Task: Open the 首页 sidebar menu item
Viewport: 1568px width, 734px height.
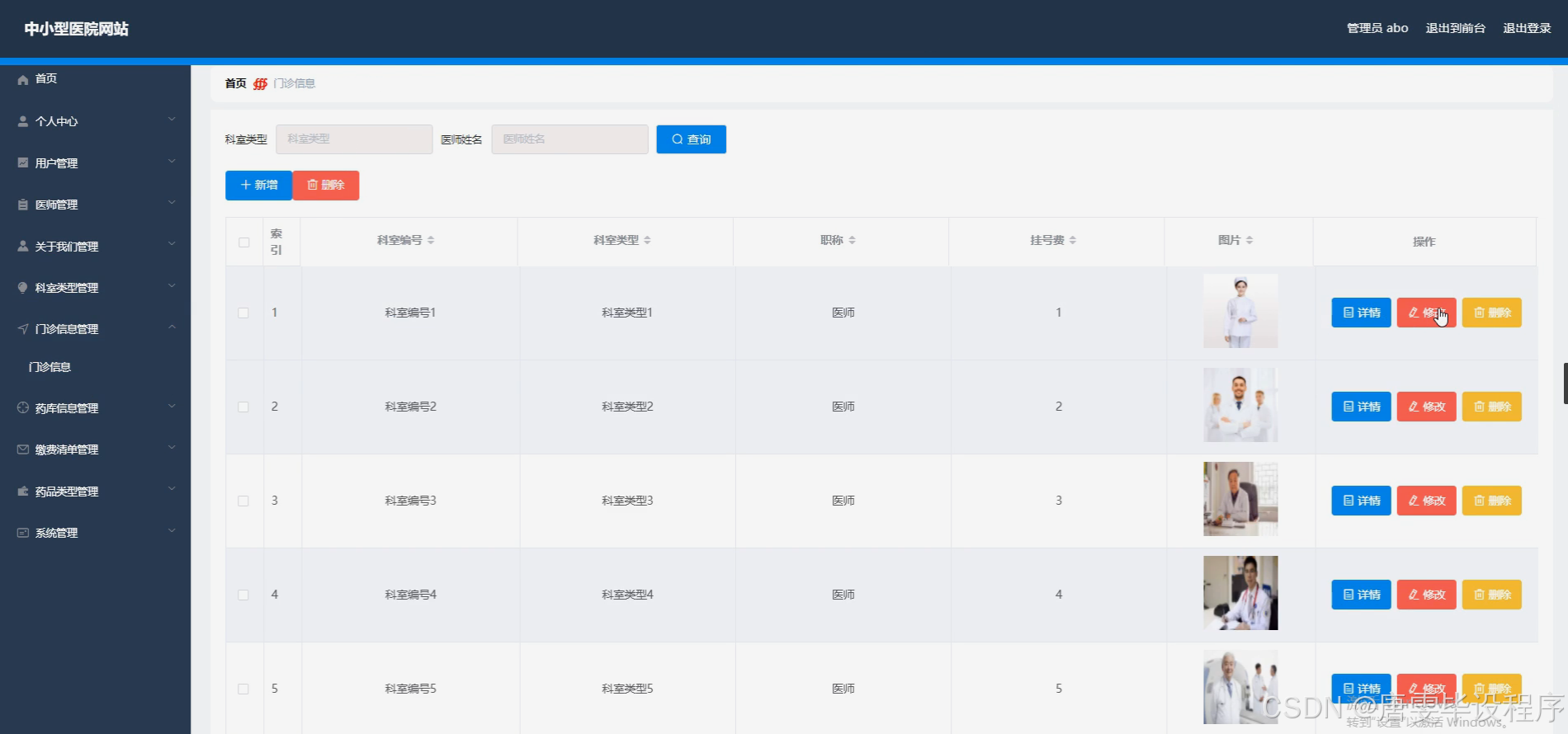Action: pos(95,79)
